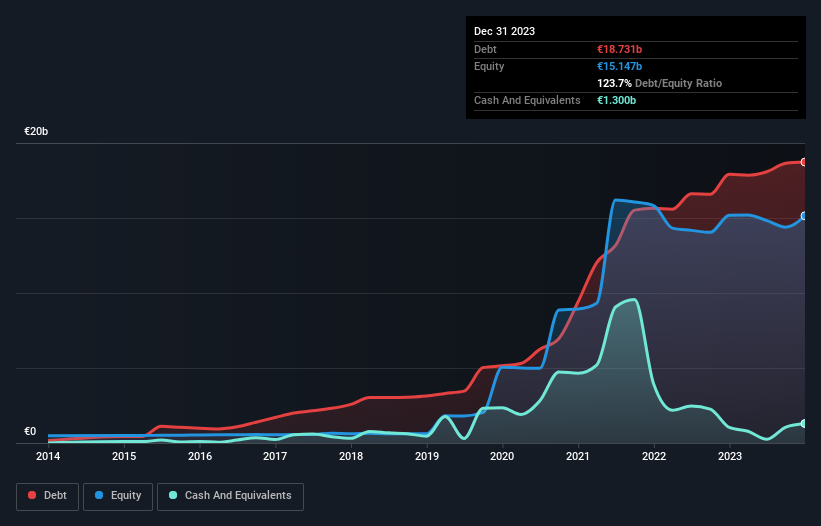Image resolution: width=821 pixels, height=526 pixels.
Task: Click the €0 y-axis label
Action: click(30, 431)
